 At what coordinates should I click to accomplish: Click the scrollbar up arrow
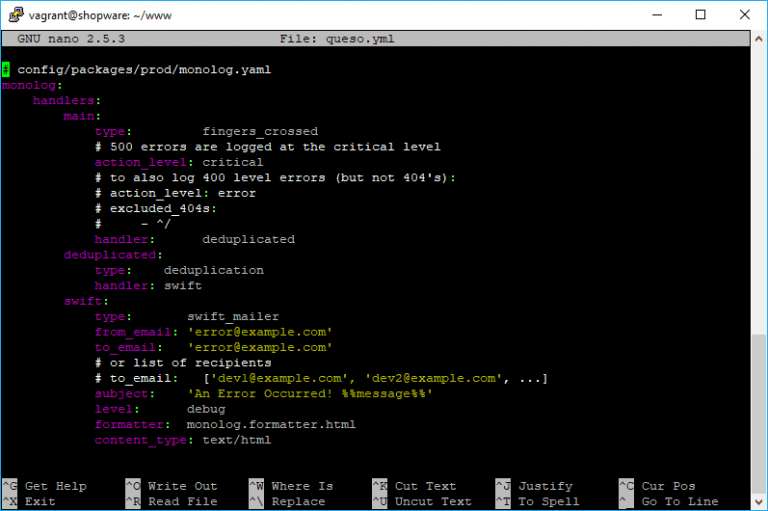[x=759, y=39]
